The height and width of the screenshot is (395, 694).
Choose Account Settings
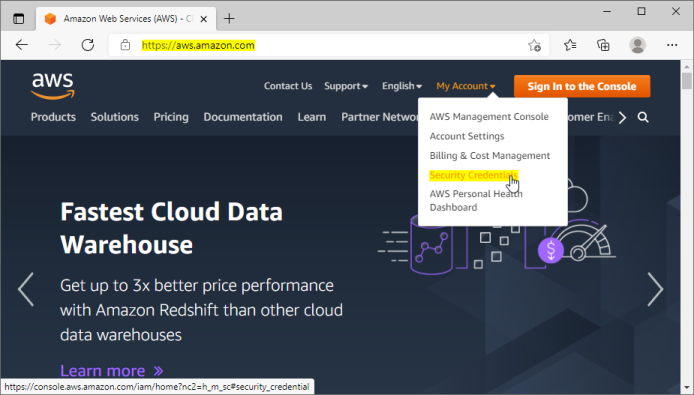[x=467, y=136]
